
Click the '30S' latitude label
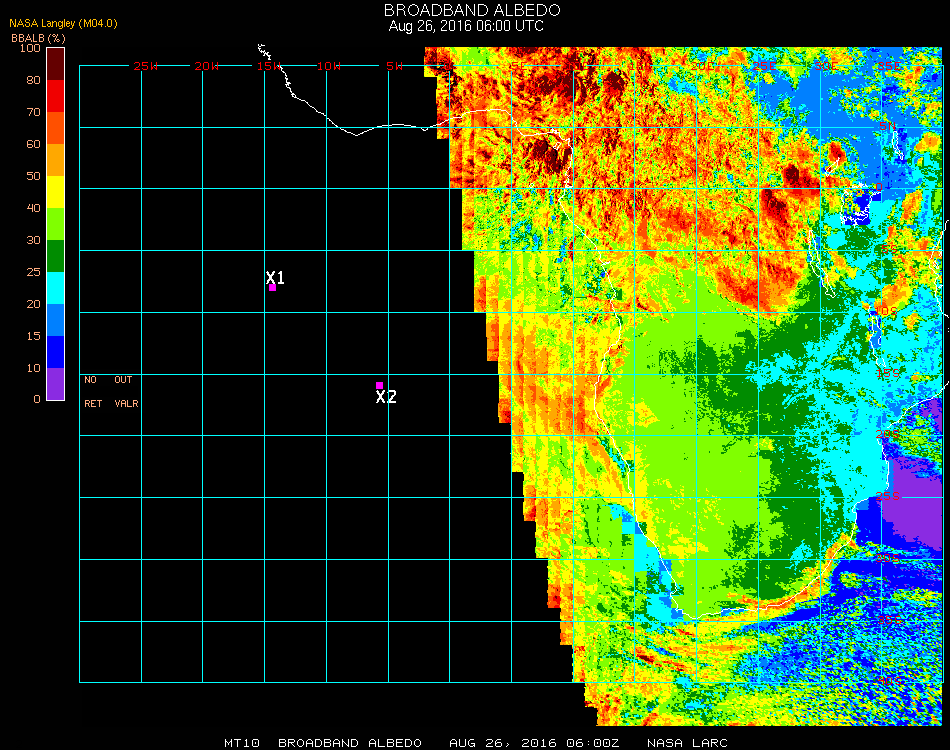pyautogui.click(x=888, y=559)
